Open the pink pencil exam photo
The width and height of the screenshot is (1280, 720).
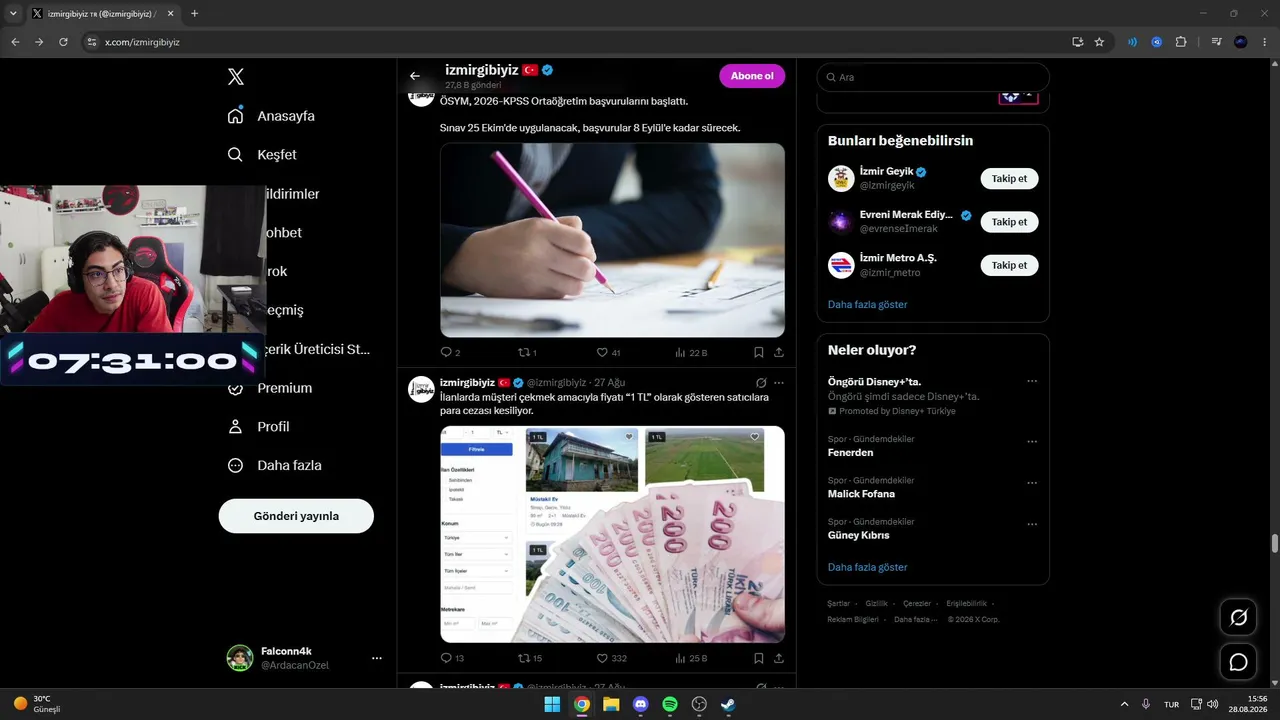(x=612, y=240)
